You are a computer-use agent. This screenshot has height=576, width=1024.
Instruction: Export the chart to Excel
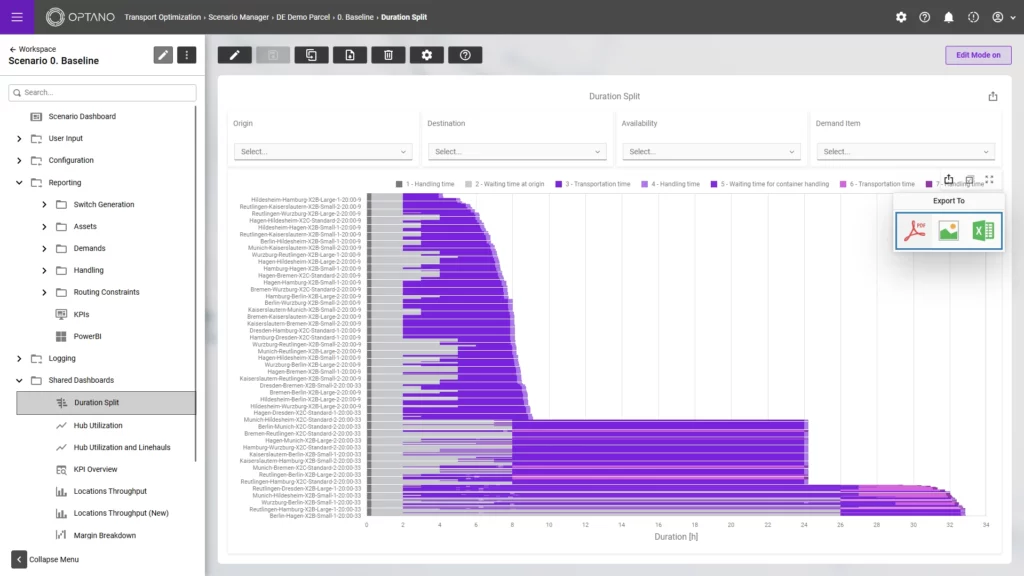coord(980,230)
